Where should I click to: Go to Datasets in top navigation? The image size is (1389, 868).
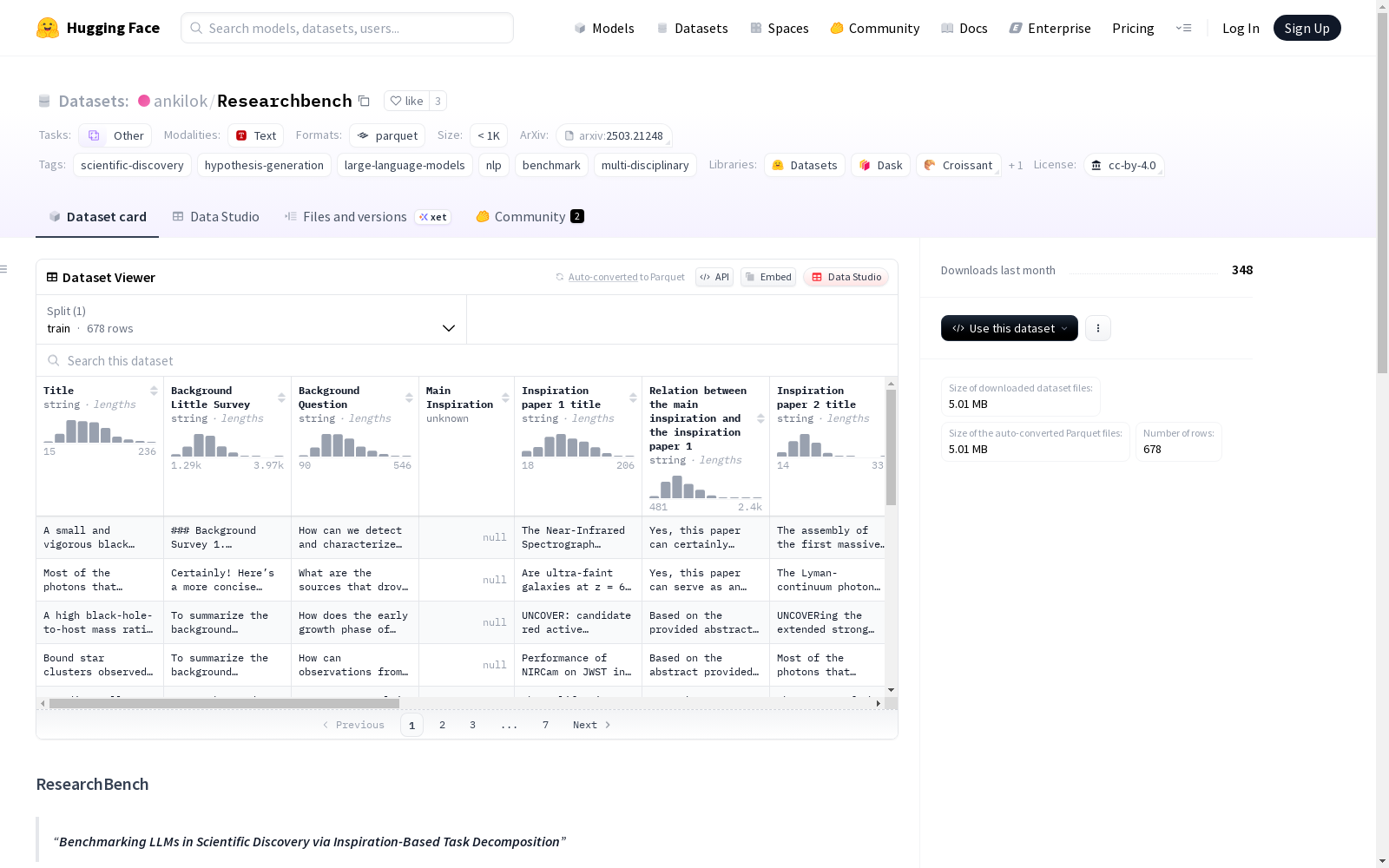click(692, 28)
